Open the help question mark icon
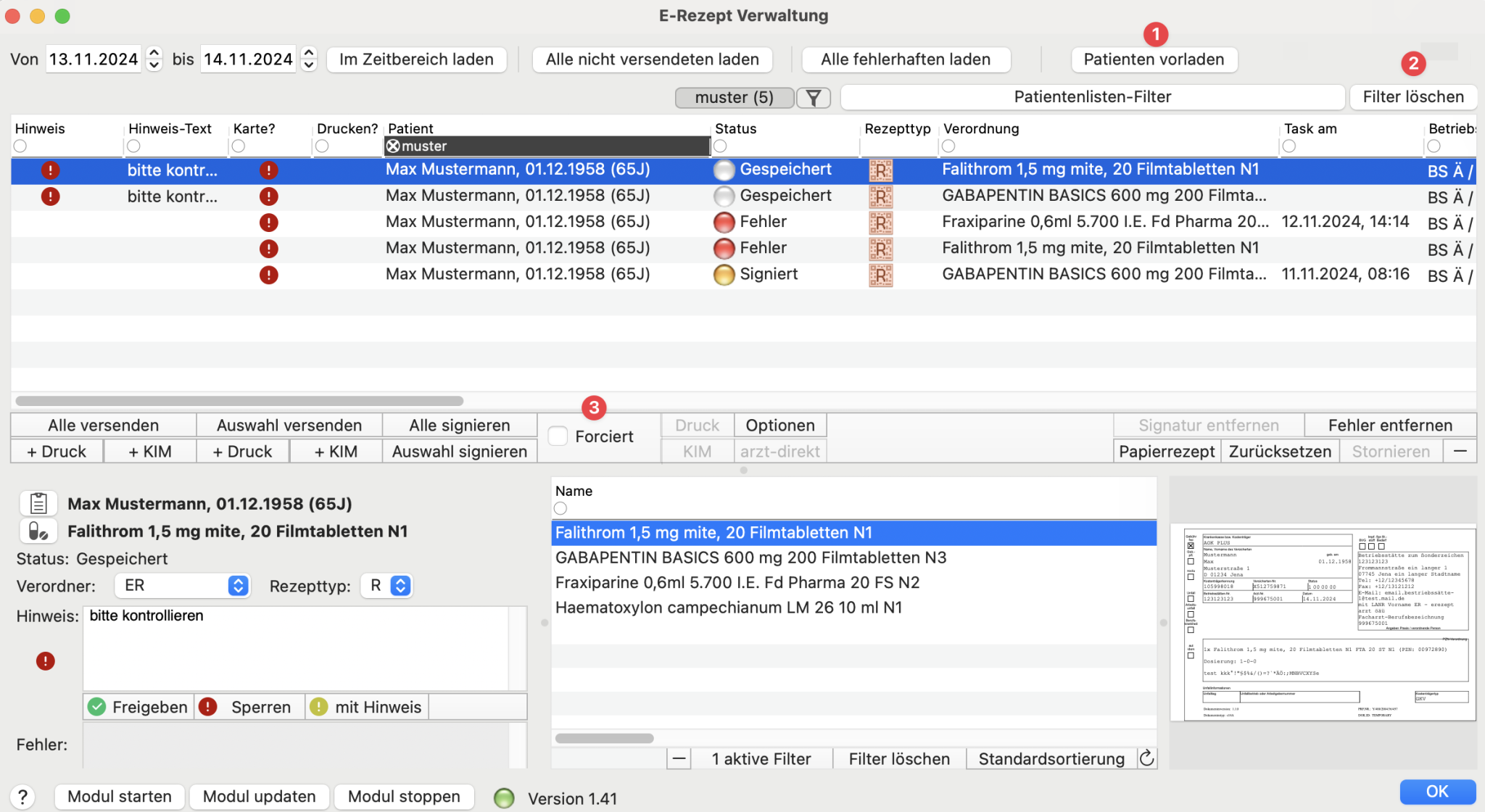This screenshot has width=1485, height=812. (23, 797)
